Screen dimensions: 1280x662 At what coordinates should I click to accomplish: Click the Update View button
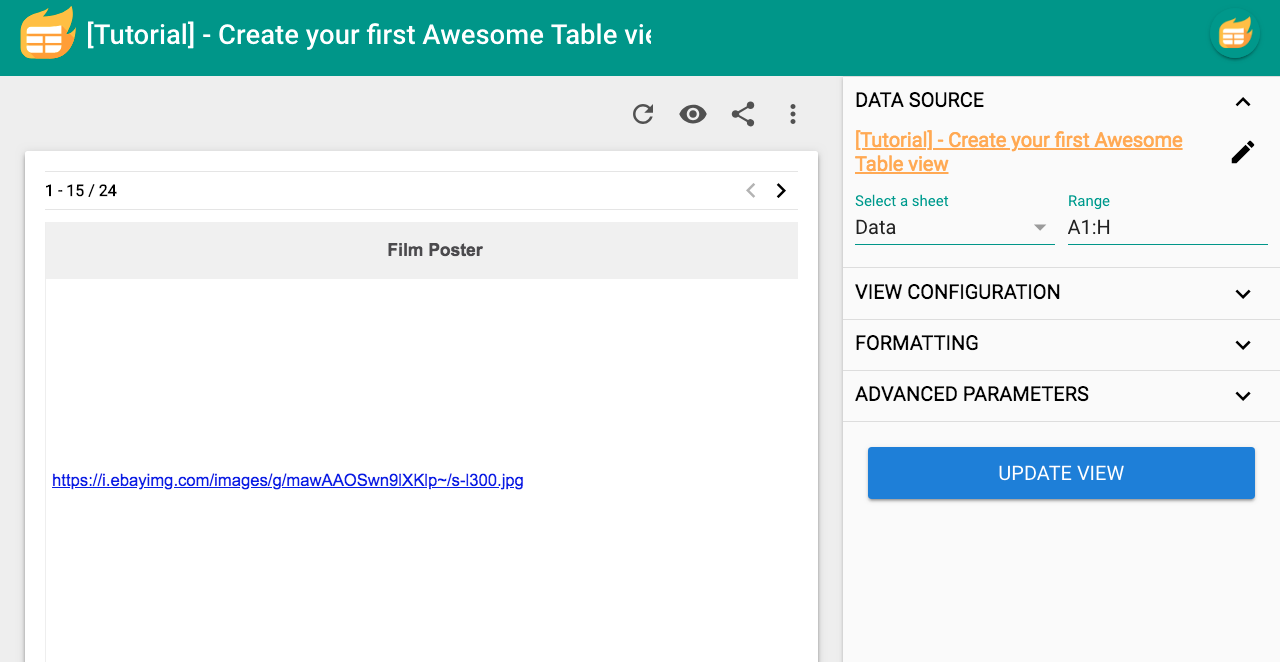click(1061, 473)
